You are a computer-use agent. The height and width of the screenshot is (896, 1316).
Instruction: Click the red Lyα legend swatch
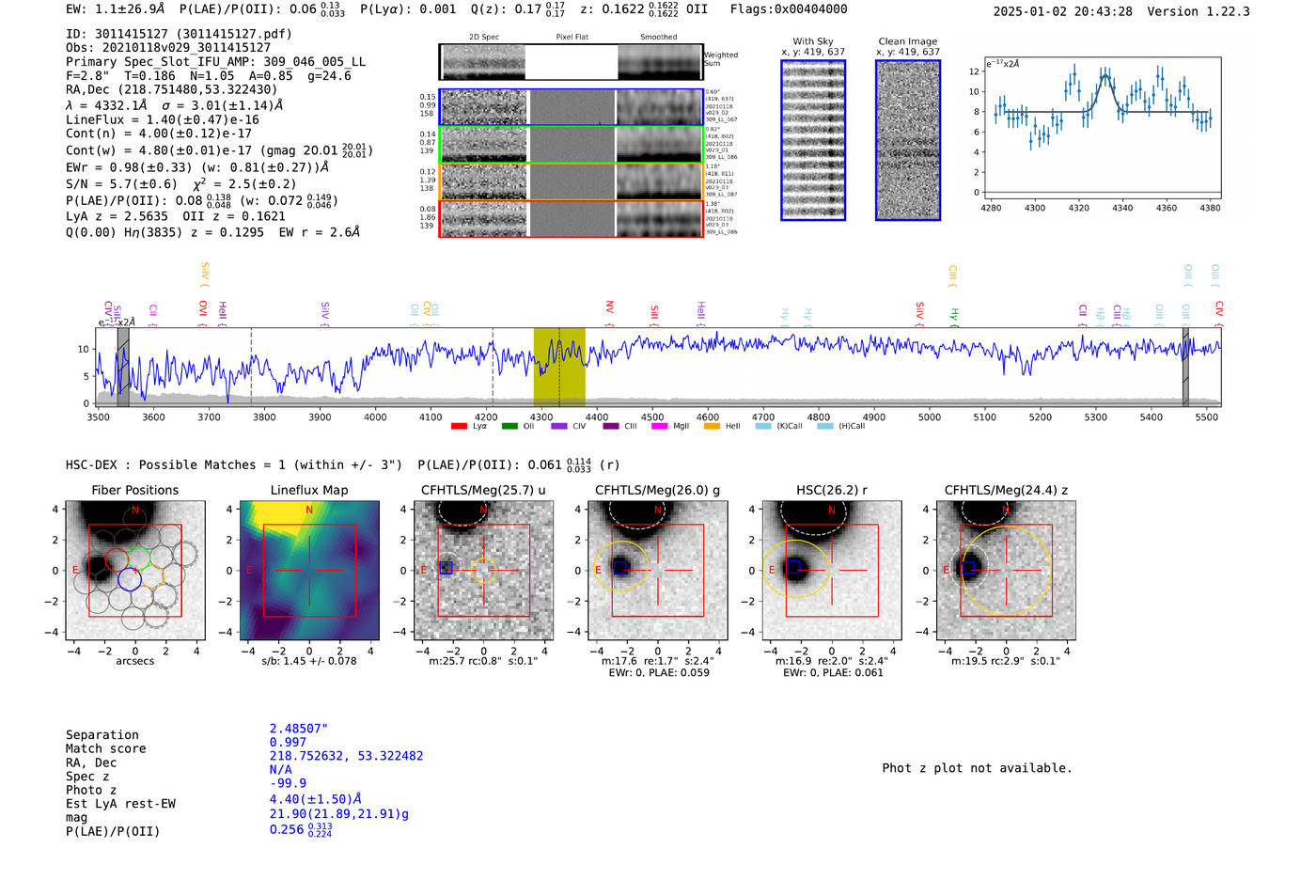(x=459, y=426)
